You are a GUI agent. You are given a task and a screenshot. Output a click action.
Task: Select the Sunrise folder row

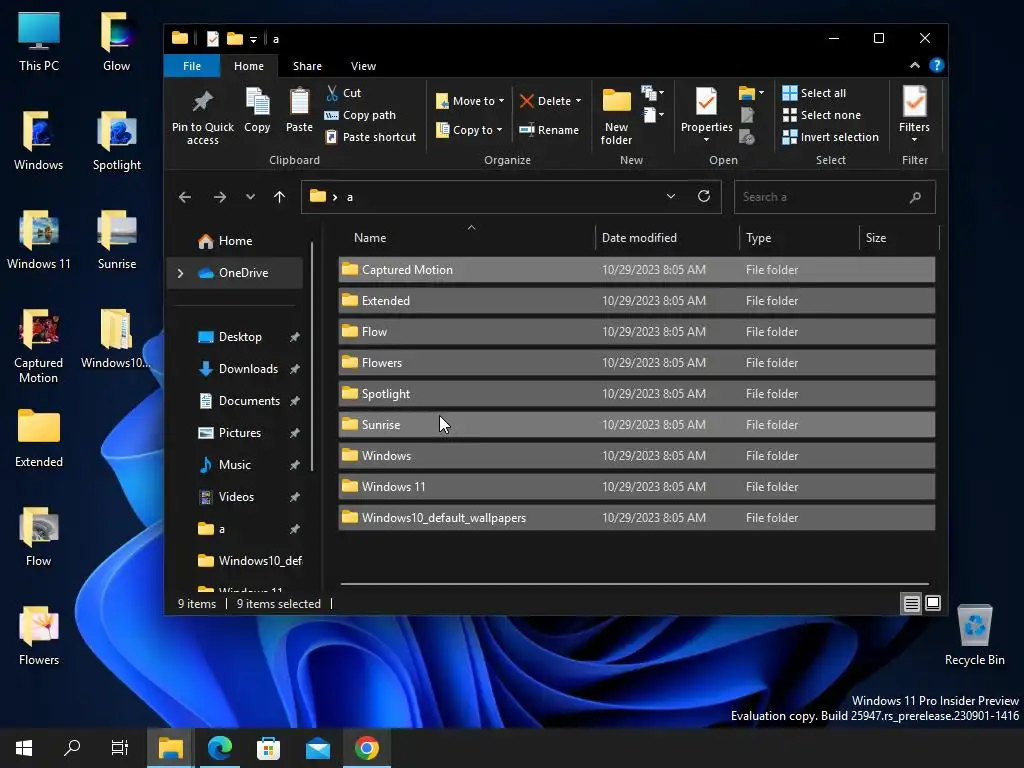point(637,424)
